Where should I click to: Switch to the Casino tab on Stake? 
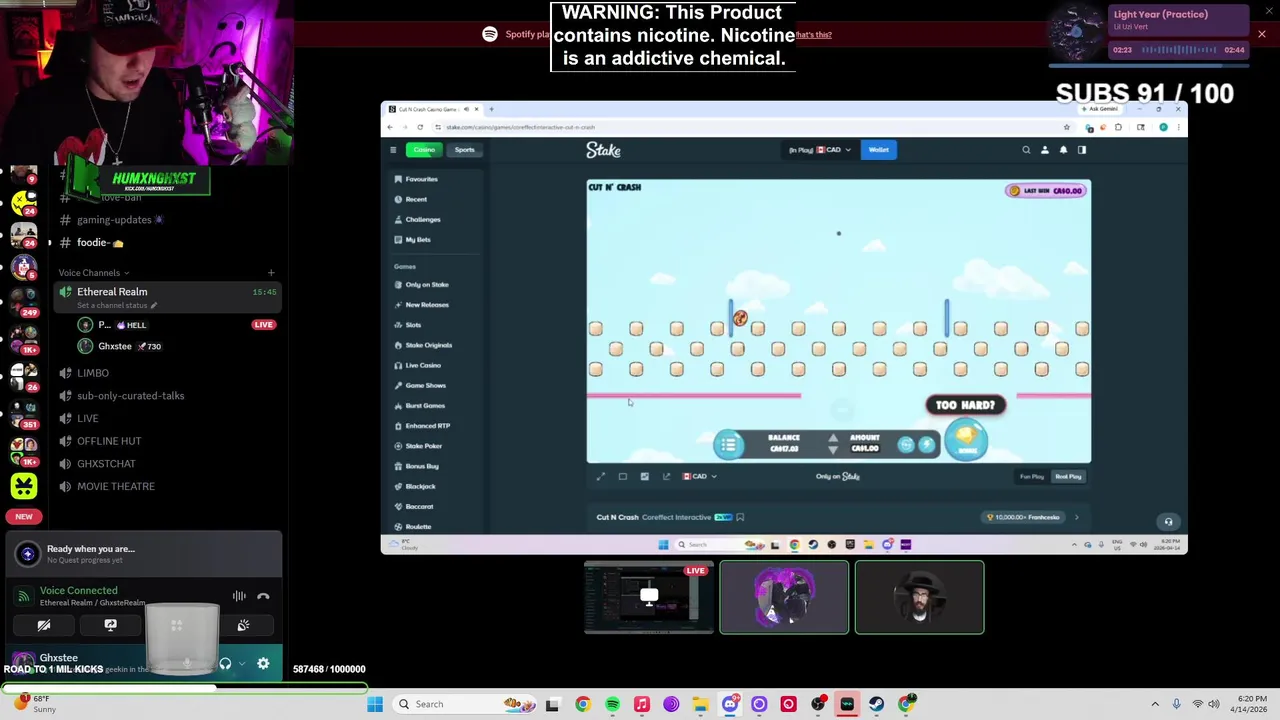point(424,150)
